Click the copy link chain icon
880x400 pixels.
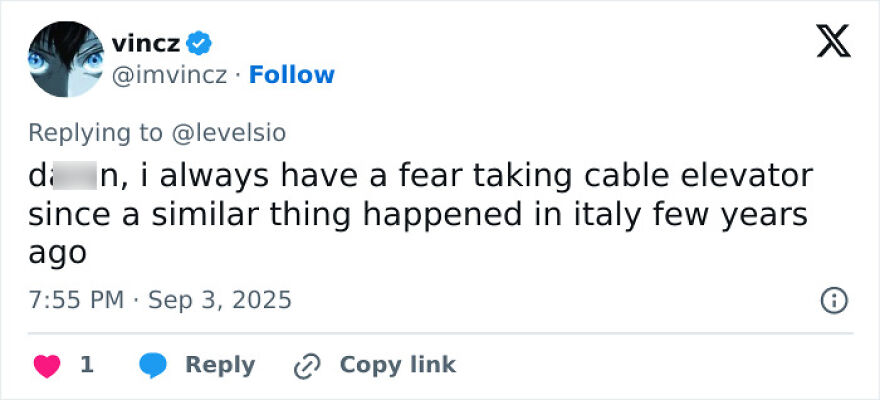305,366
